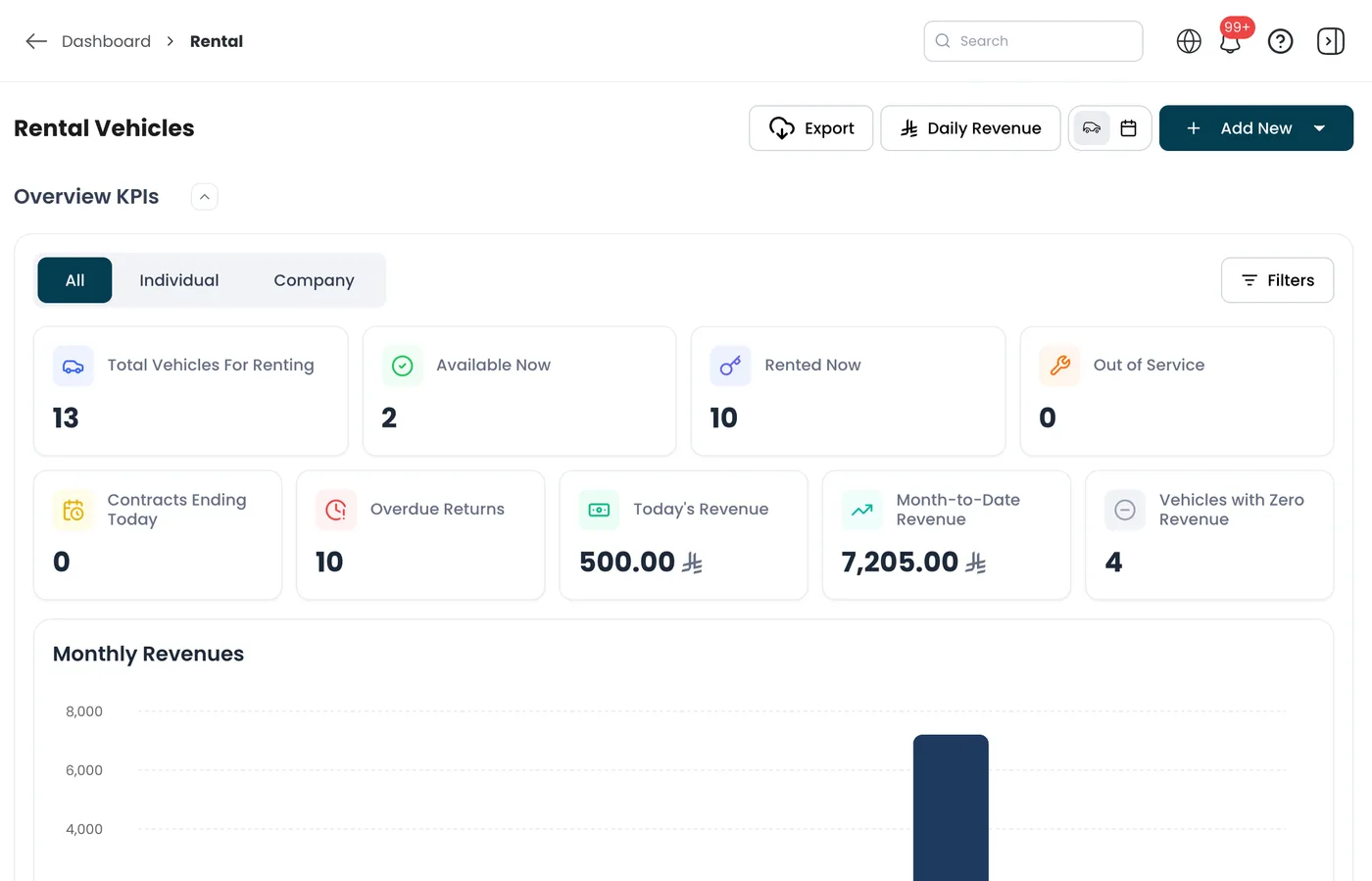This screenshot has width=1372, height=881.
Task: Switch to calendar view icon
Action: (1129, 128)
